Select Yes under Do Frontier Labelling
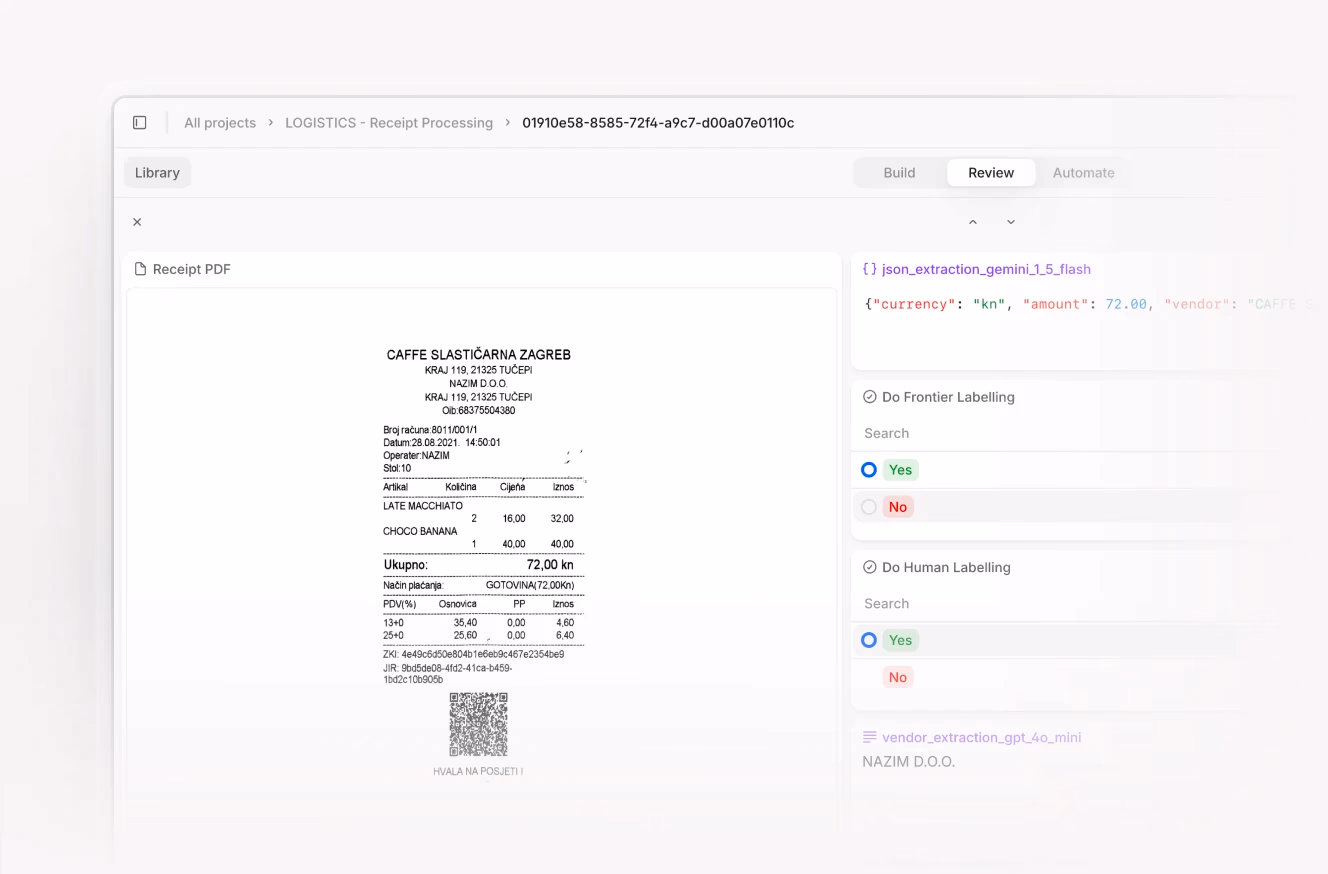The width and height of the screenshot is (1328, 874). [x=901, y=470]
